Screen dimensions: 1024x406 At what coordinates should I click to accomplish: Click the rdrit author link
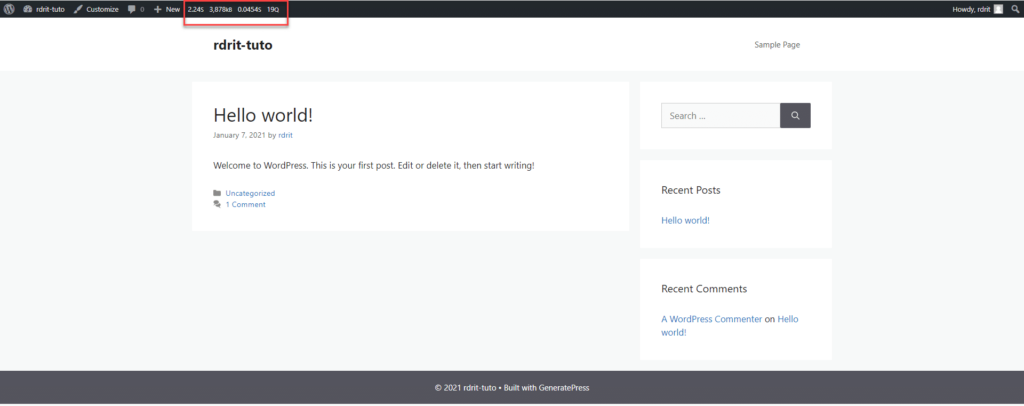tap(286, 135)
